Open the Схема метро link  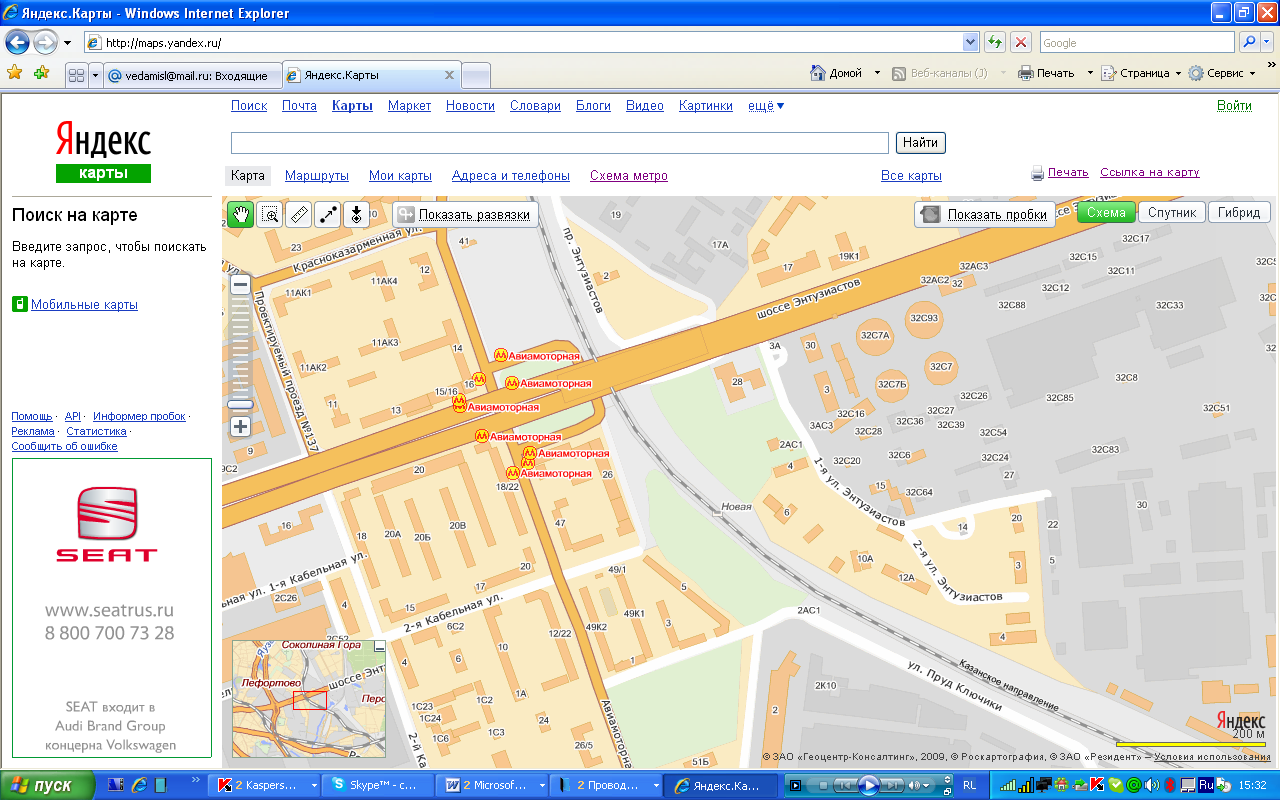(629, 176)
